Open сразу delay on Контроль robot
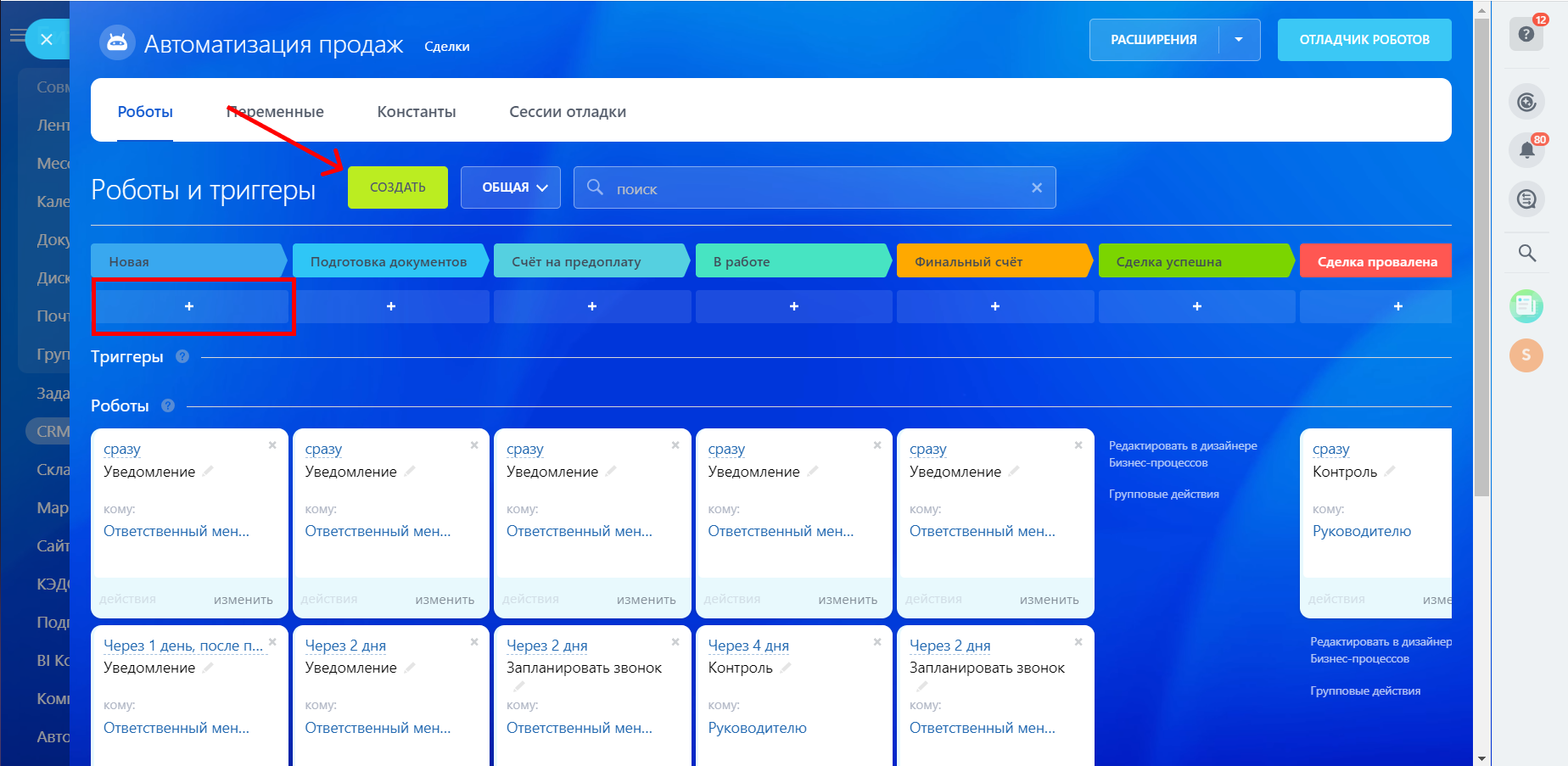Viewport: 1568px width, 766px height. pos(1331,449)
